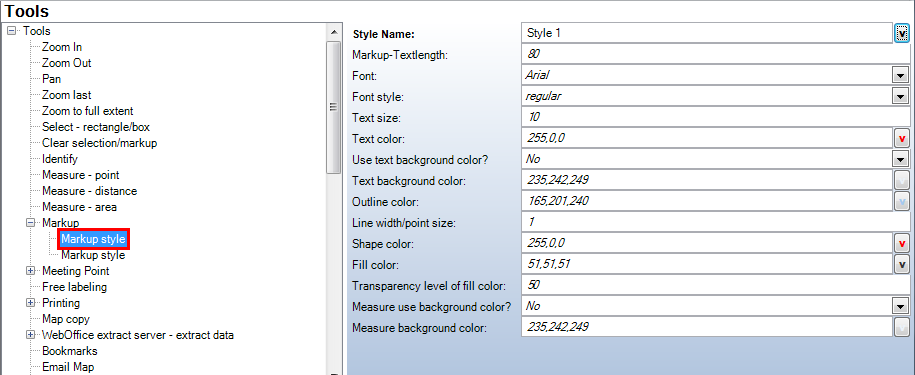
Task: Select WebOffice extract server - extract data
Action: click(x=138, y=335)
